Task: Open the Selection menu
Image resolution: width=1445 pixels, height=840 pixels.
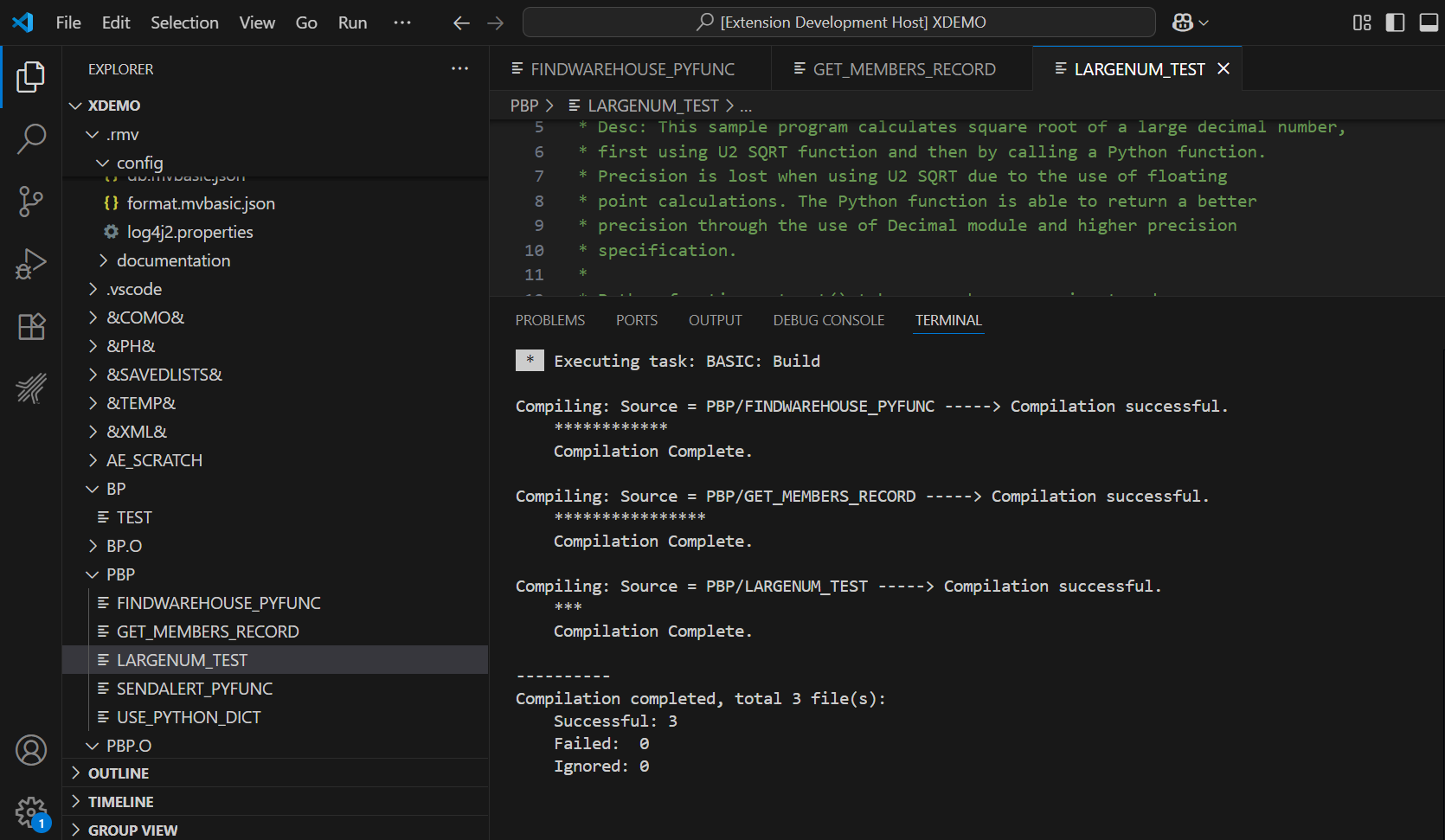Action: [184, 22]
